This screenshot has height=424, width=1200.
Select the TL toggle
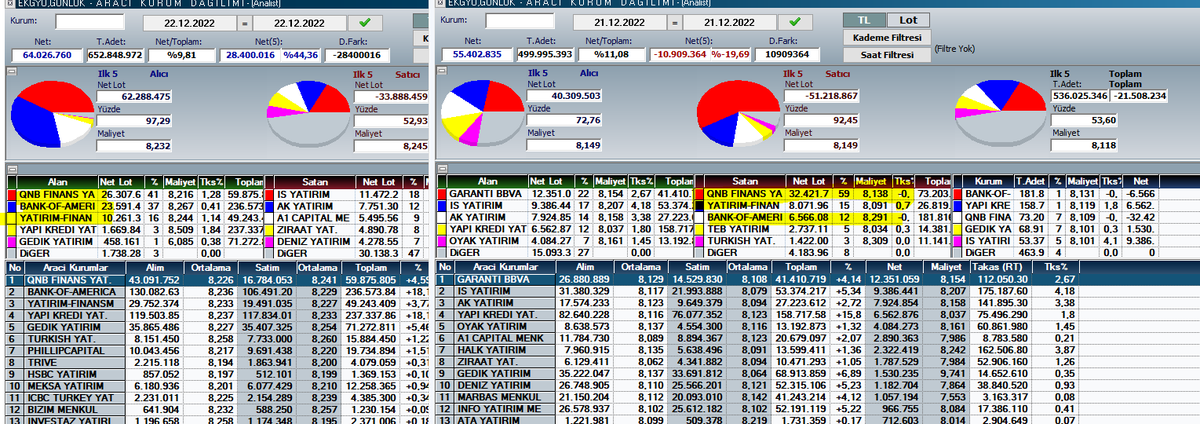pos(865,20)
